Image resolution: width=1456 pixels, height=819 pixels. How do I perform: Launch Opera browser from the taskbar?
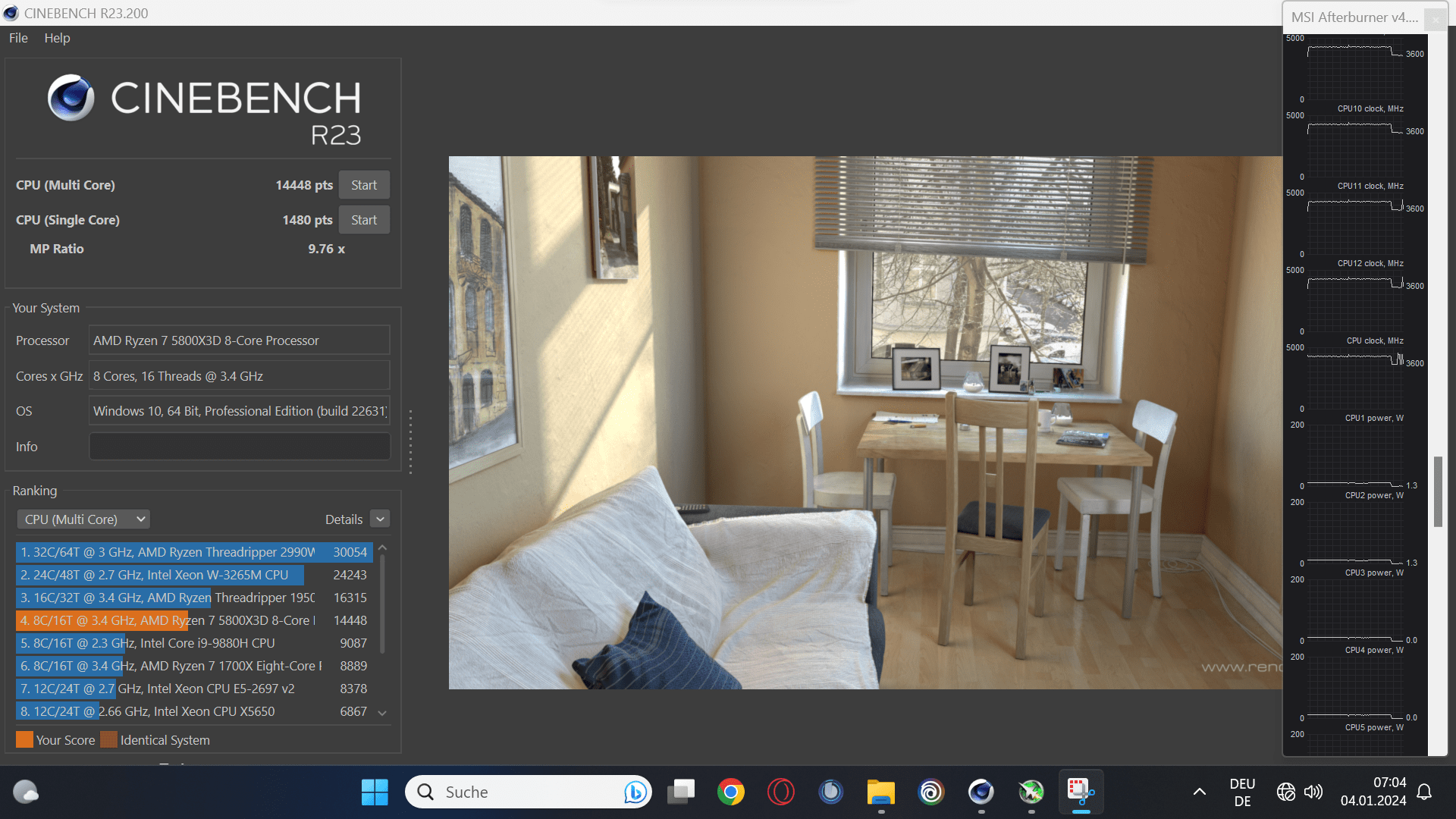(x=781, y=792)
